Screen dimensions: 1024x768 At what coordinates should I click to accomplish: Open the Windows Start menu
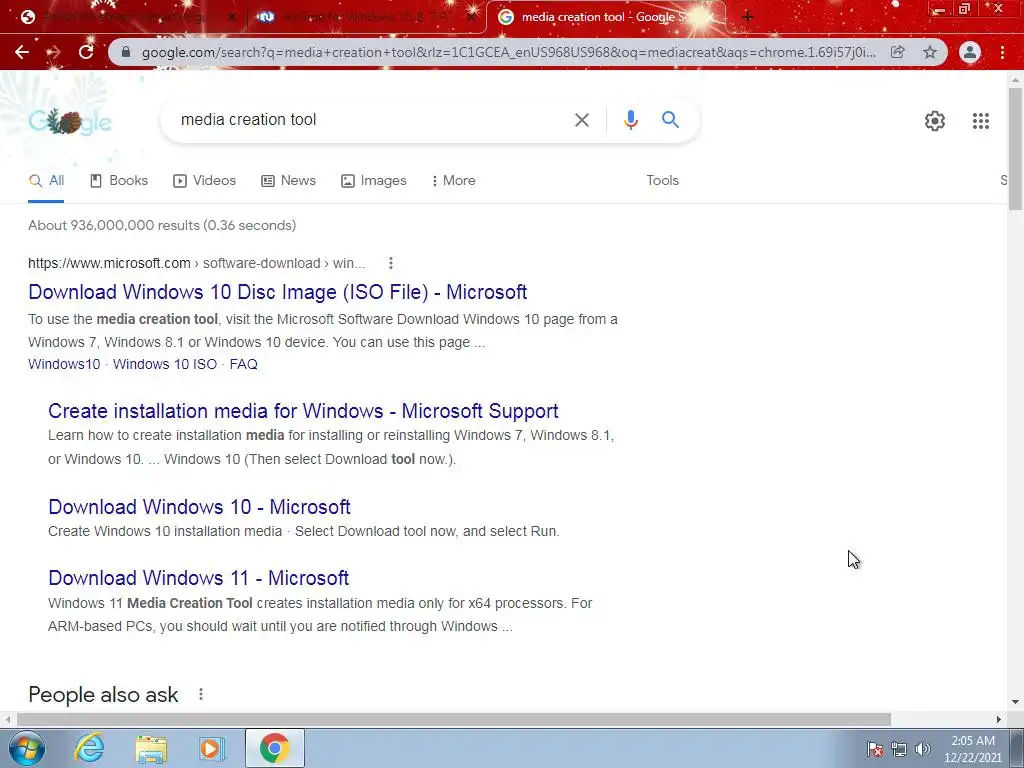click(27, 748)
